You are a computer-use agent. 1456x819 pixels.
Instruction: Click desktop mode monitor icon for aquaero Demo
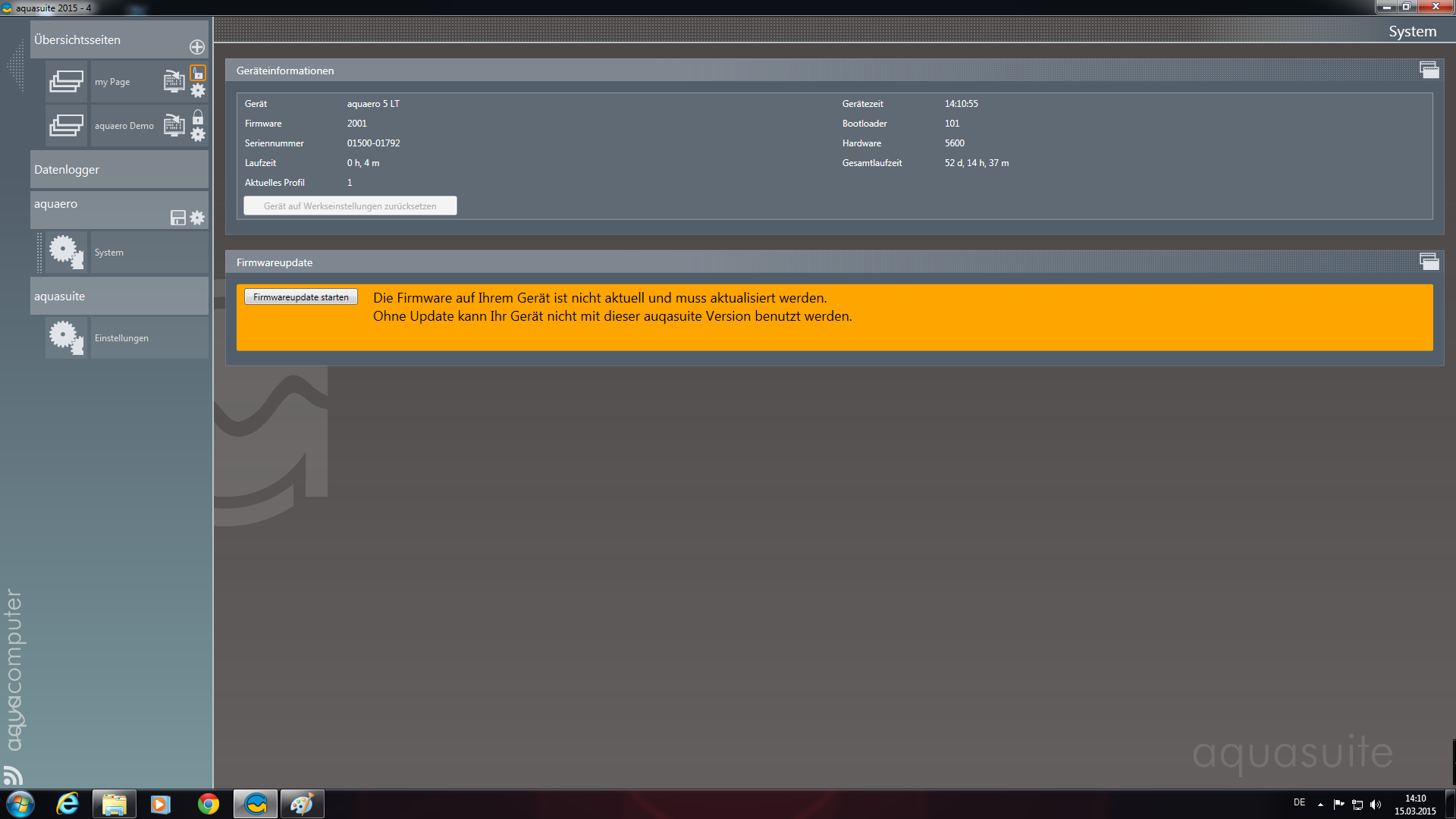(174, 125)
